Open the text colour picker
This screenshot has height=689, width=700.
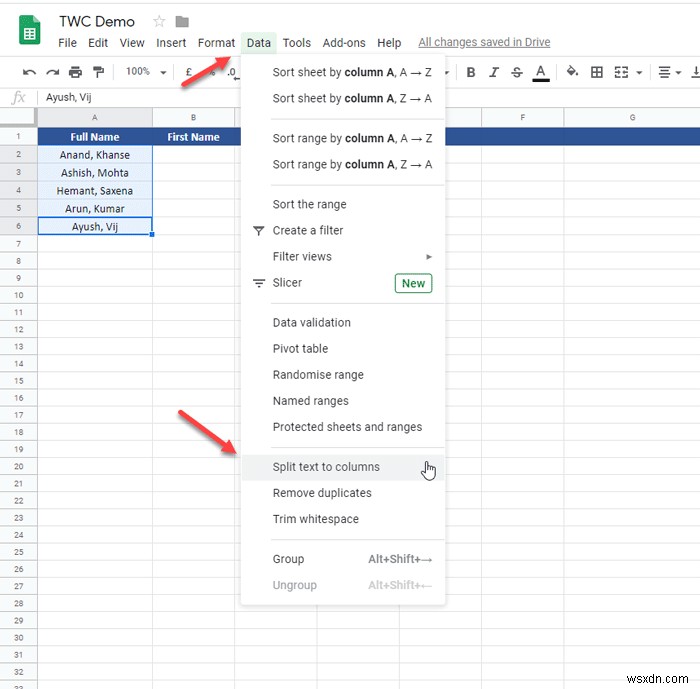pos(541,73)
